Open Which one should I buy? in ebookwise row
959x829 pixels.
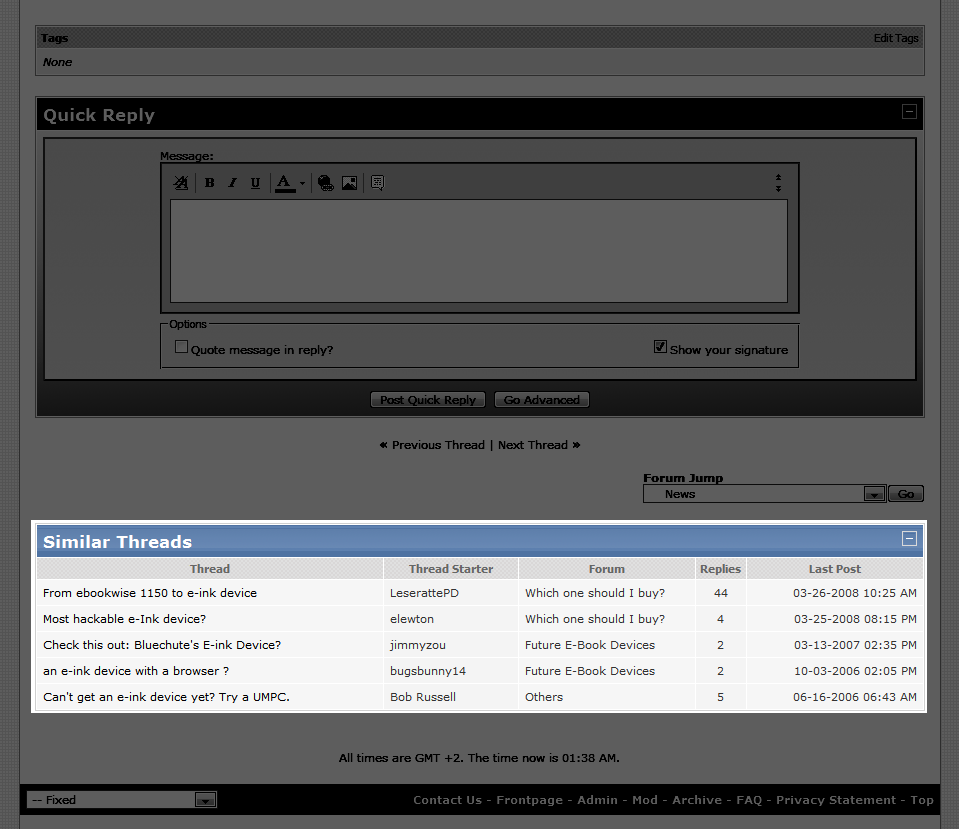point(594,593)
